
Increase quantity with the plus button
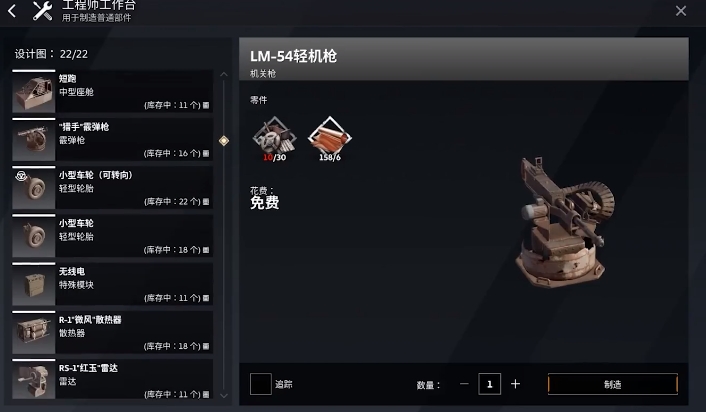516,384
